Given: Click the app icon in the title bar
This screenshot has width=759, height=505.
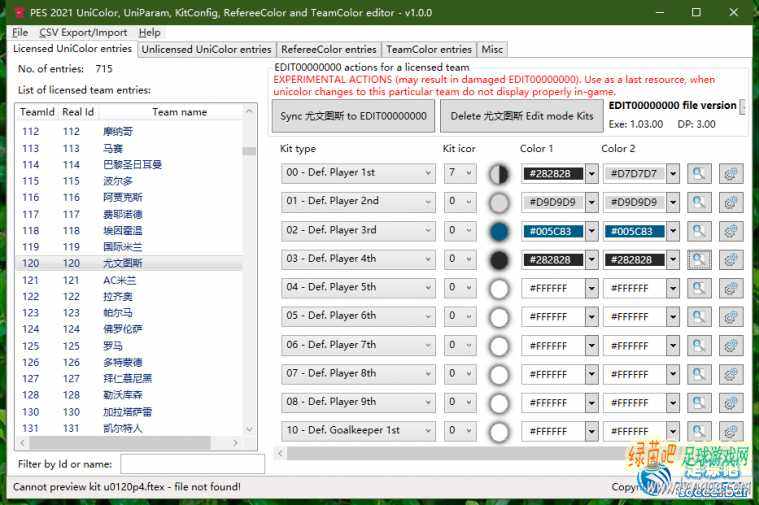Looking at the screenshot, I should click(19, 13).
